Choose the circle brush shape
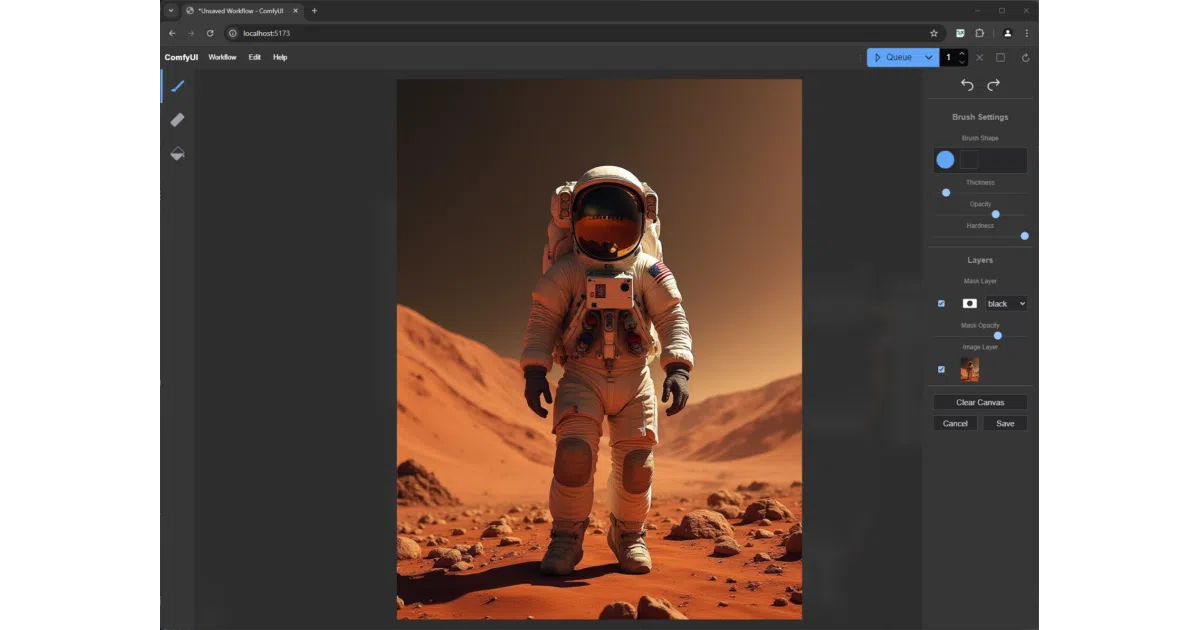The height and width of the screenshot is (630, 1200). point(945,160)
